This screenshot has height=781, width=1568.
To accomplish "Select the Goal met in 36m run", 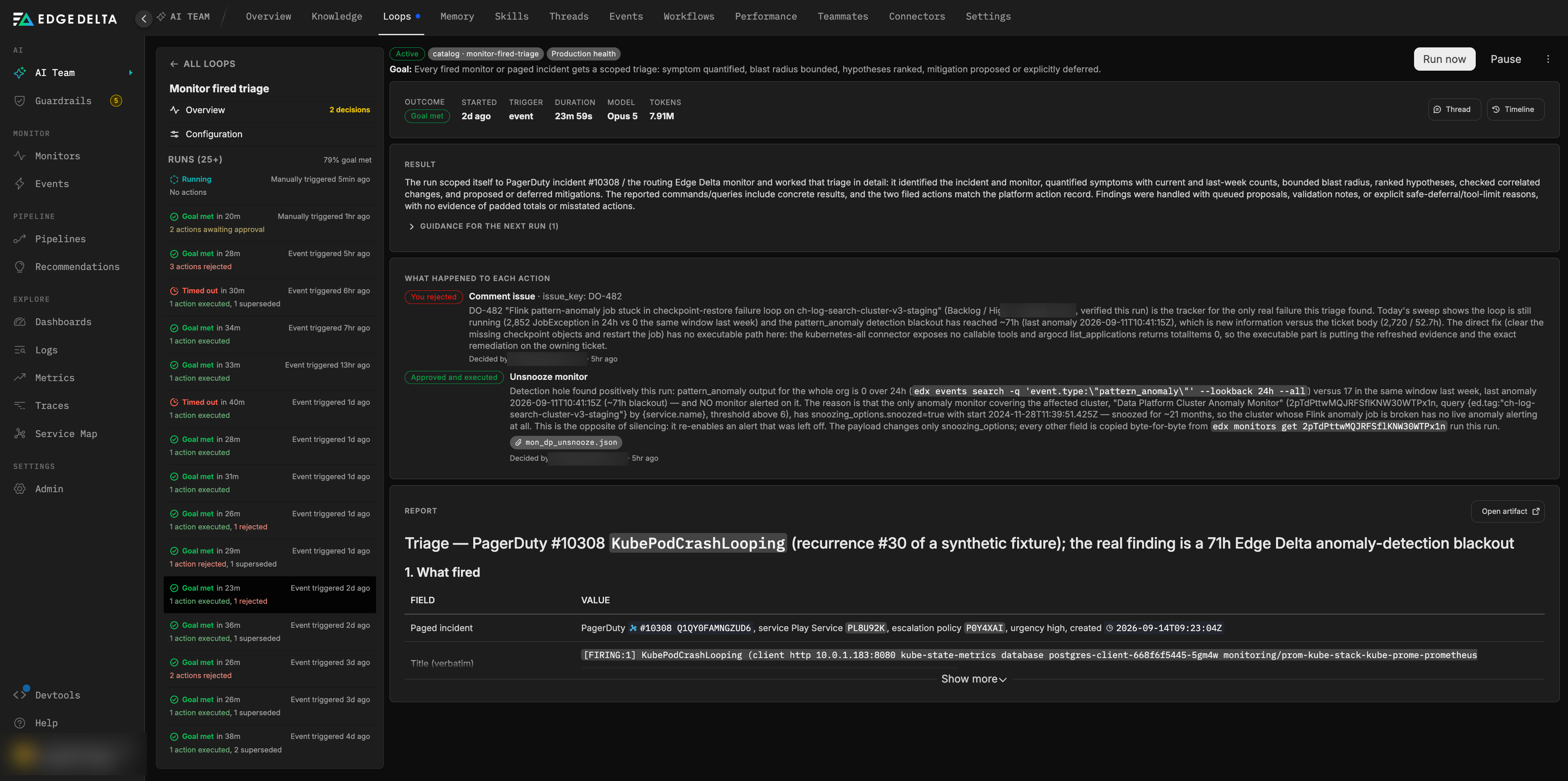I will [269, 632].
